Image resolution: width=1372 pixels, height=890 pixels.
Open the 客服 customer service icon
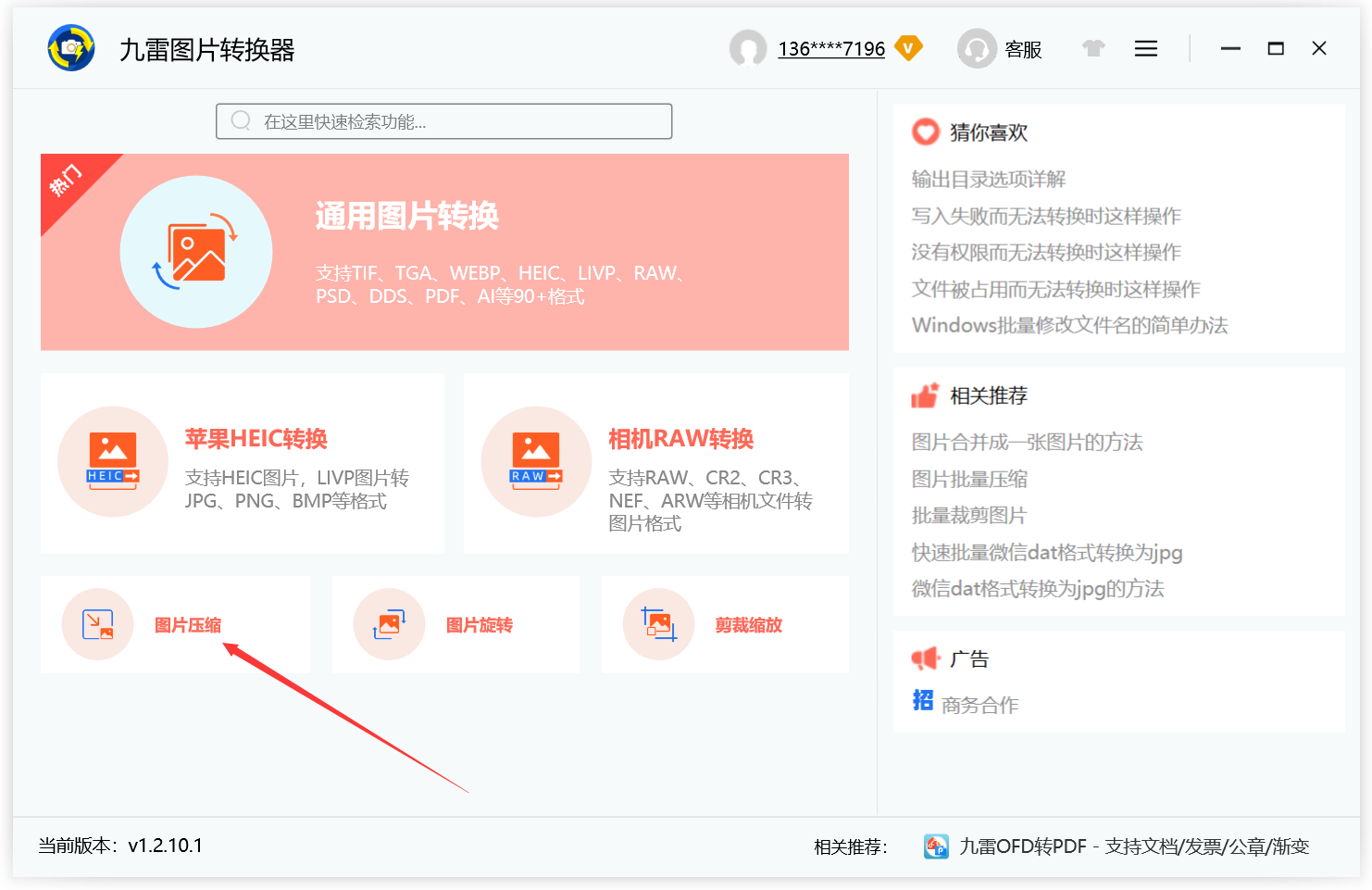click(976, 48)
